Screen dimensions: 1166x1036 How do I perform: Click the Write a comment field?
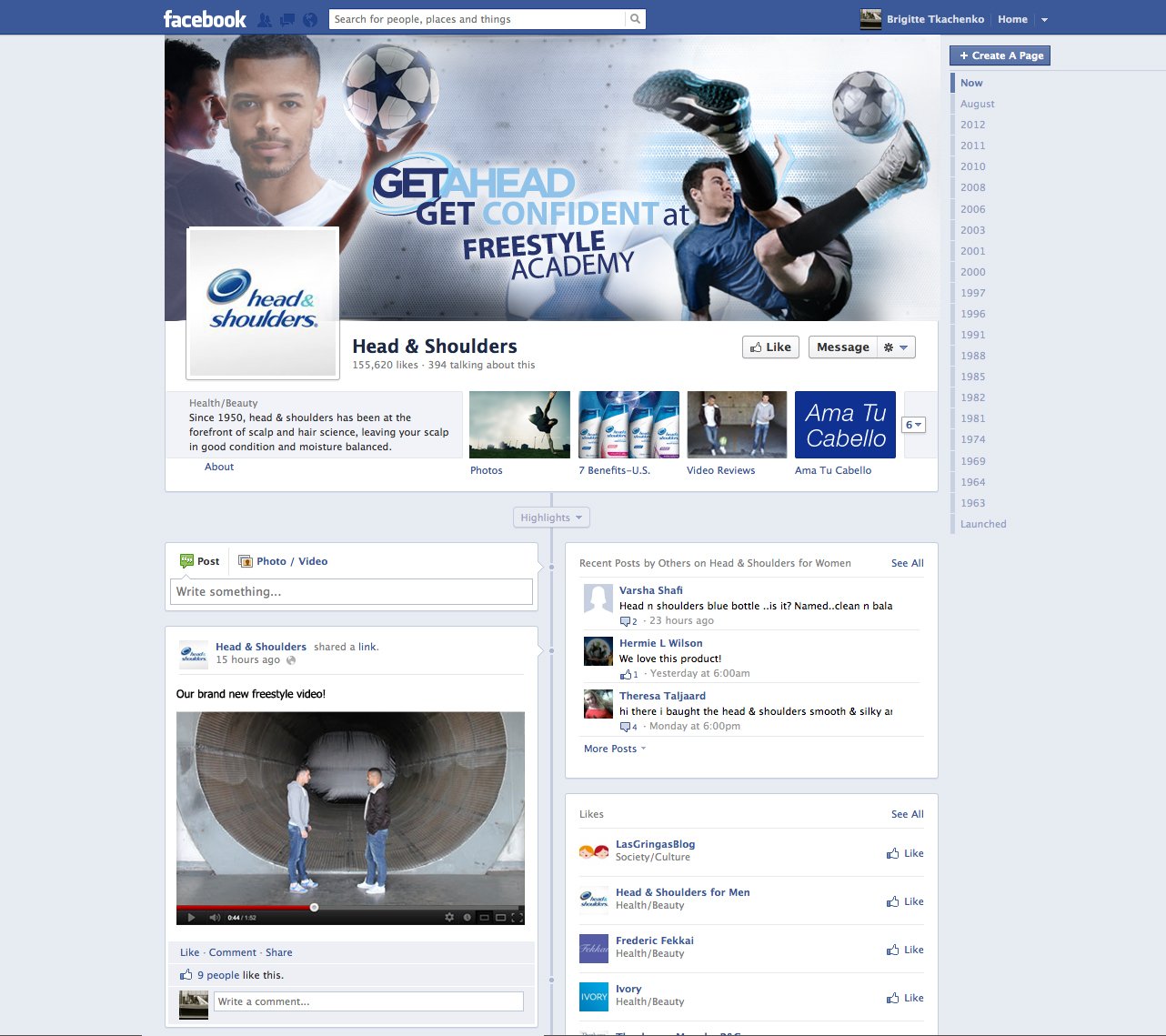point(368,1001)
